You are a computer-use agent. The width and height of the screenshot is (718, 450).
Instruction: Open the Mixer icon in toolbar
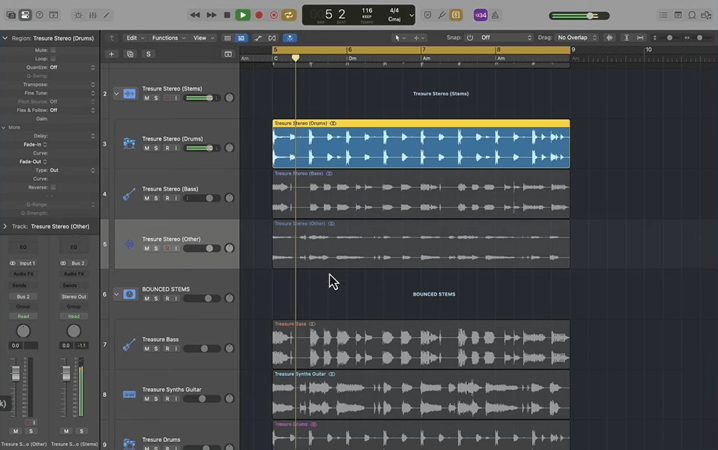[94, 15]
